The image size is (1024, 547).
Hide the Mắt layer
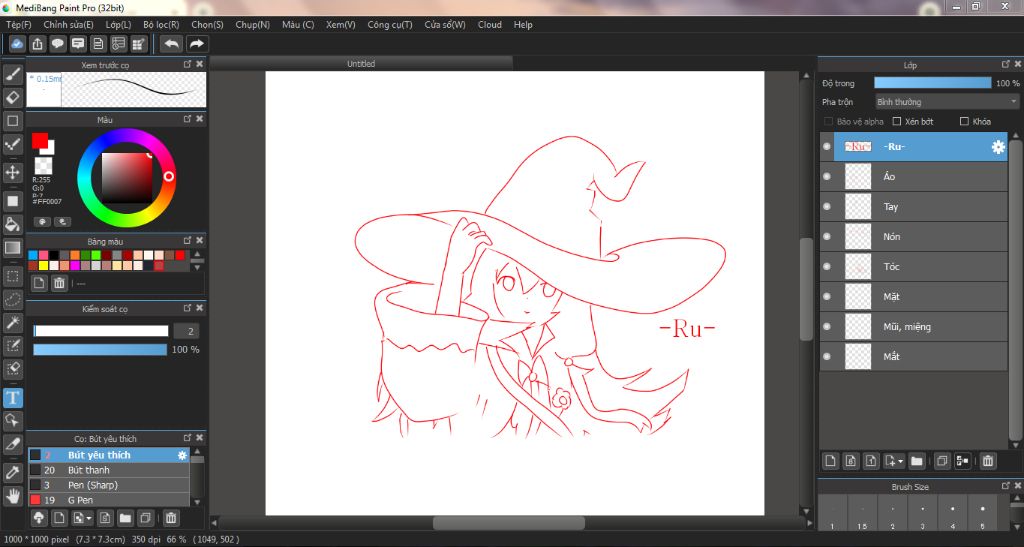click(827, 356)
